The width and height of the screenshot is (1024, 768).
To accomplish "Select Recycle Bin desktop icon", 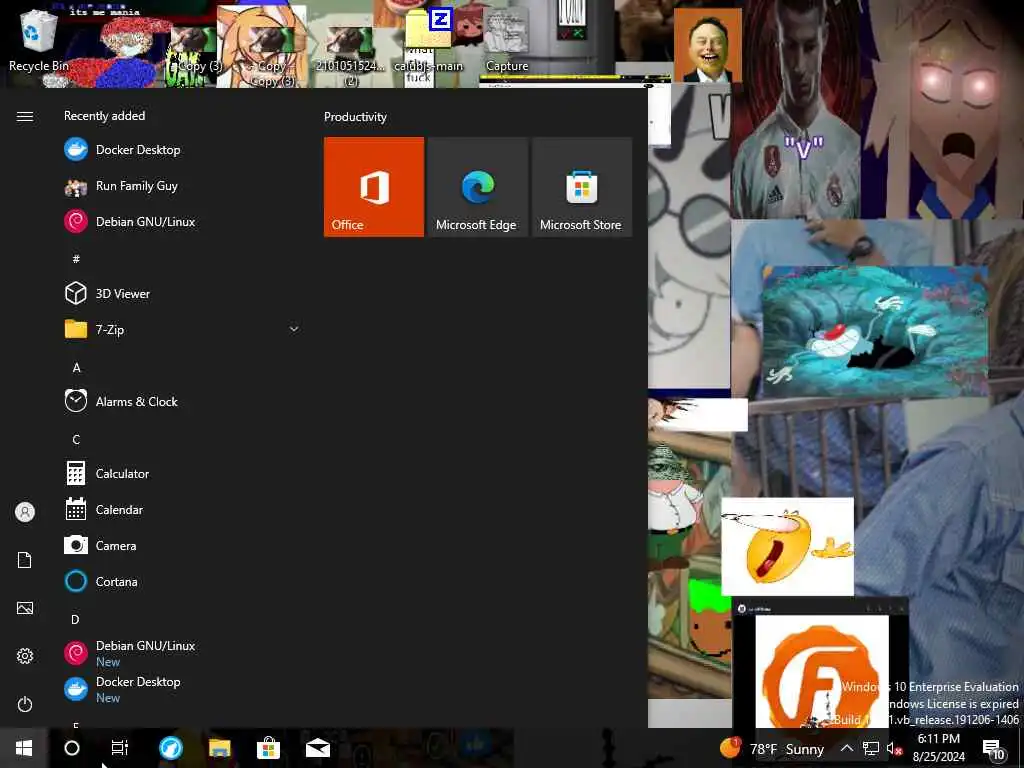I will (39, 42).
